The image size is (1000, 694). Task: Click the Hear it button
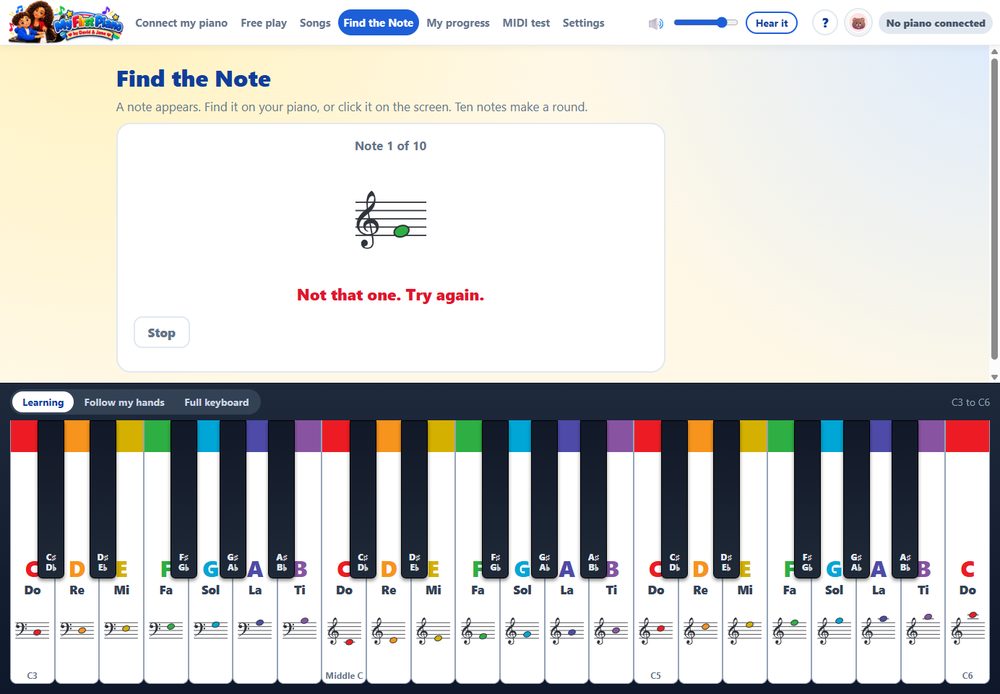tap(771, 23)
